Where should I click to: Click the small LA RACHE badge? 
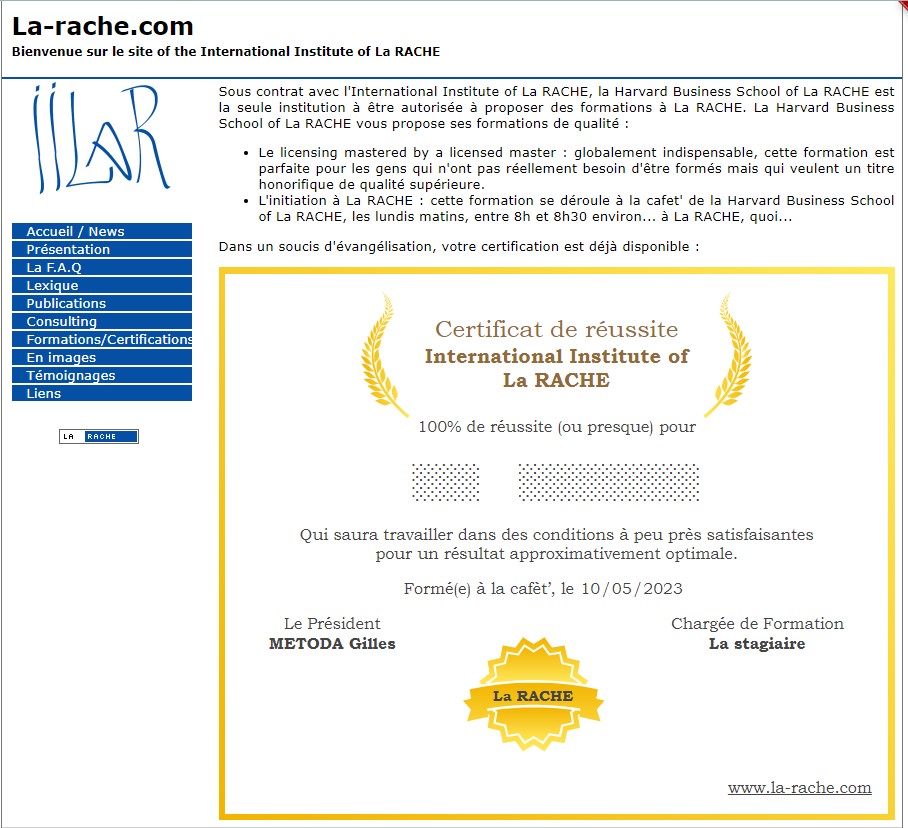tap(99, 436)
